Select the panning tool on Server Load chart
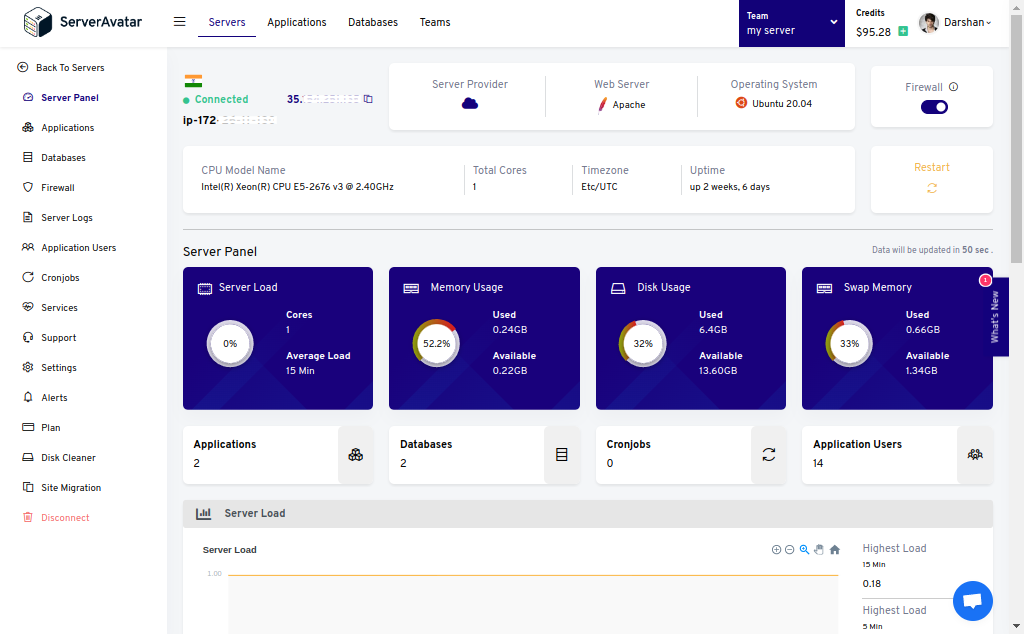The image size is (1024, 634). click(819, 549)
